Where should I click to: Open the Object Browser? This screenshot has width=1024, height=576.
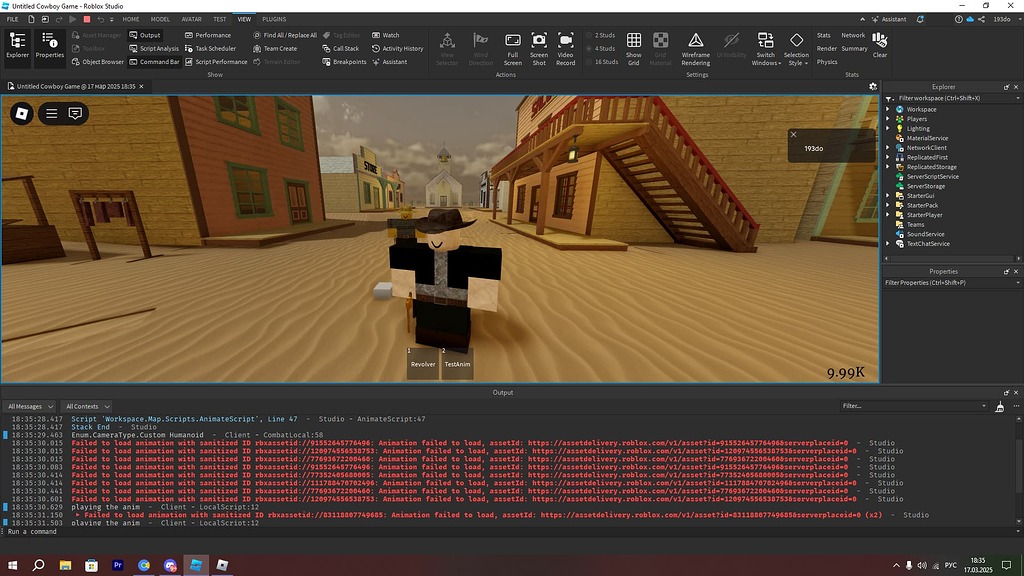click(x=100, y=61)
